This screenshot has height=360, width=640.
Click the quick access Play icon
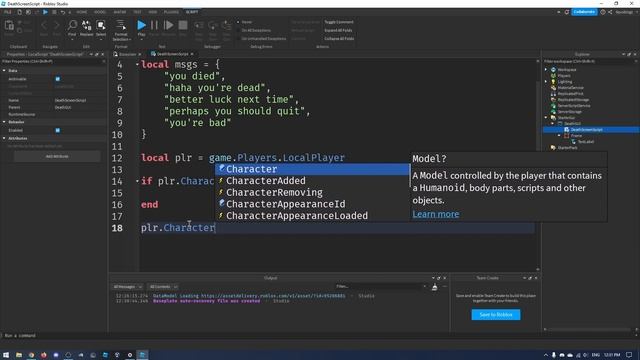coord(45,12)
